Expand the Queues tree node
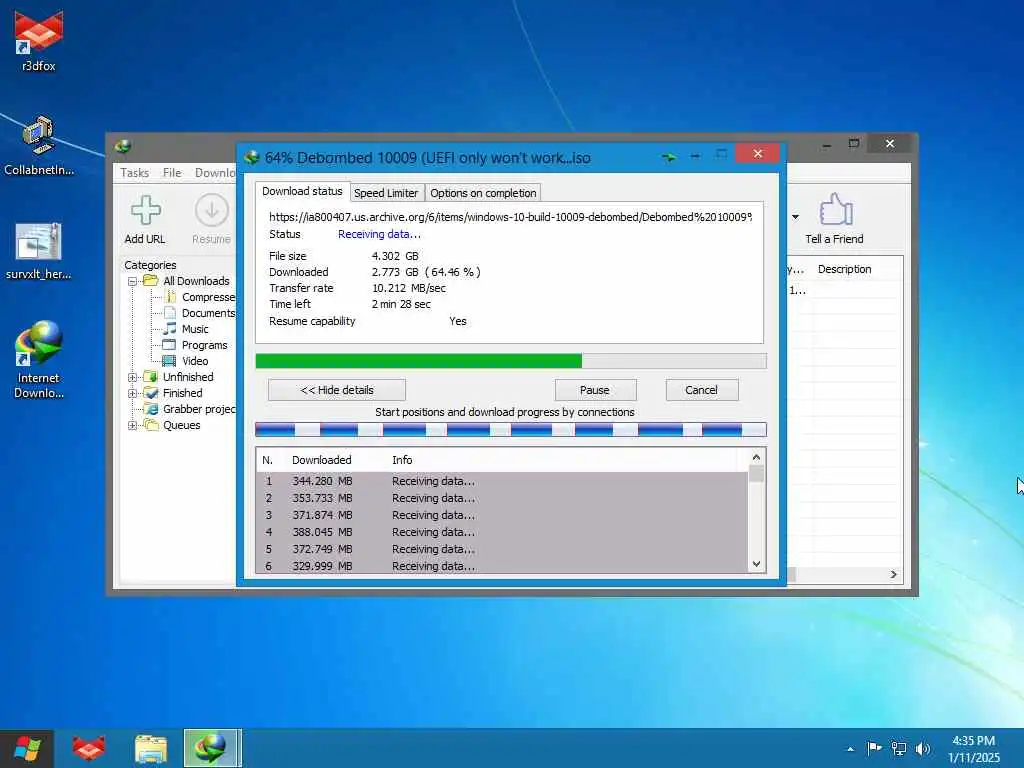 point(133,425)
